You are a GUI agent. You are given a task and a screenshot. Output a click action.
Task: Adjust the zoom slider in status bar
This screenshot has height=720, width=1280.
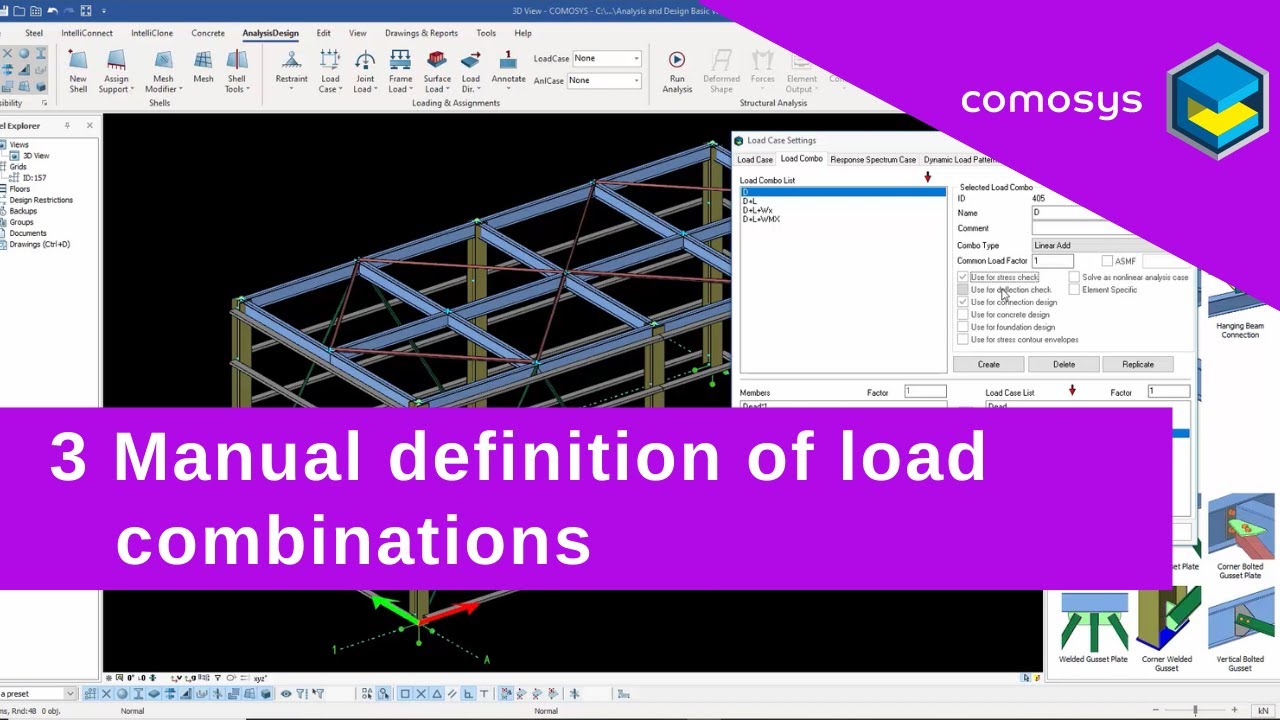[x=1195, y=711]
